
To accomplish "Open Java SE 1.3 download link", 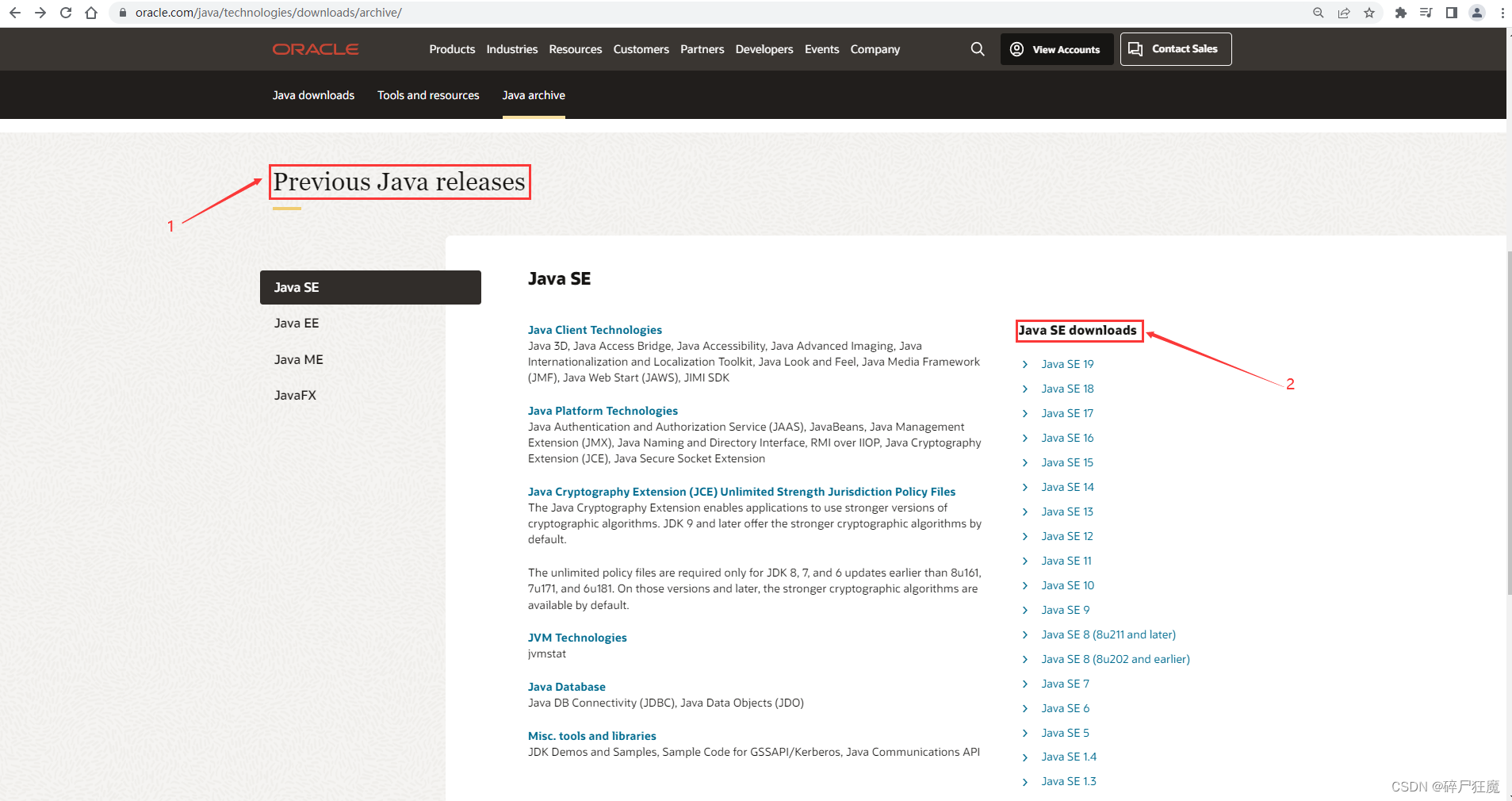I will click(x=1069, y=781).
